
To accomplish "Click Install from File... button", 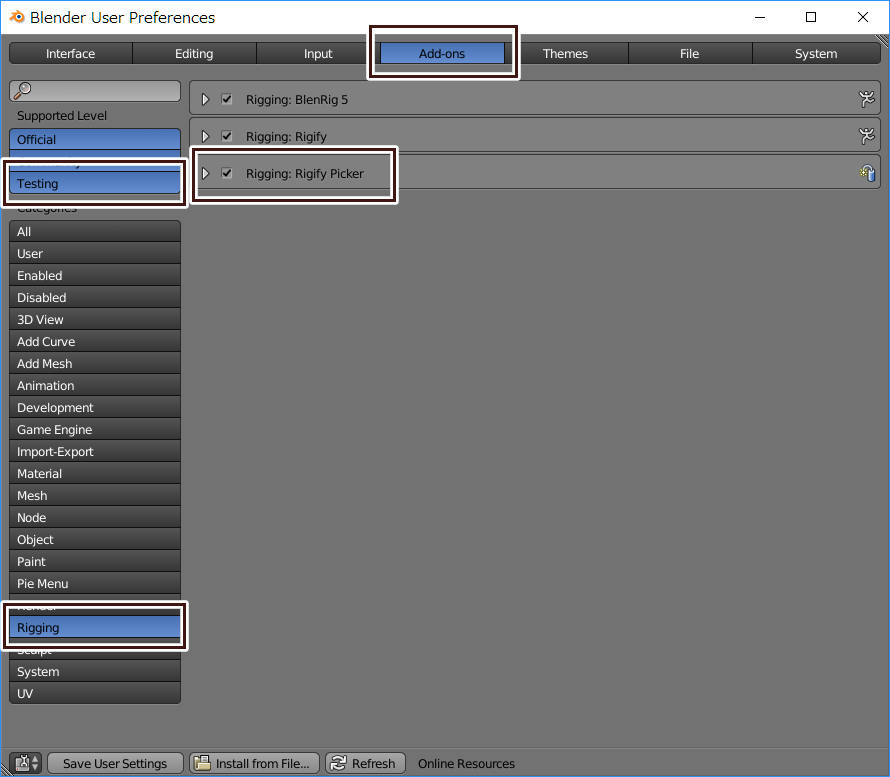I will (254, 763).
